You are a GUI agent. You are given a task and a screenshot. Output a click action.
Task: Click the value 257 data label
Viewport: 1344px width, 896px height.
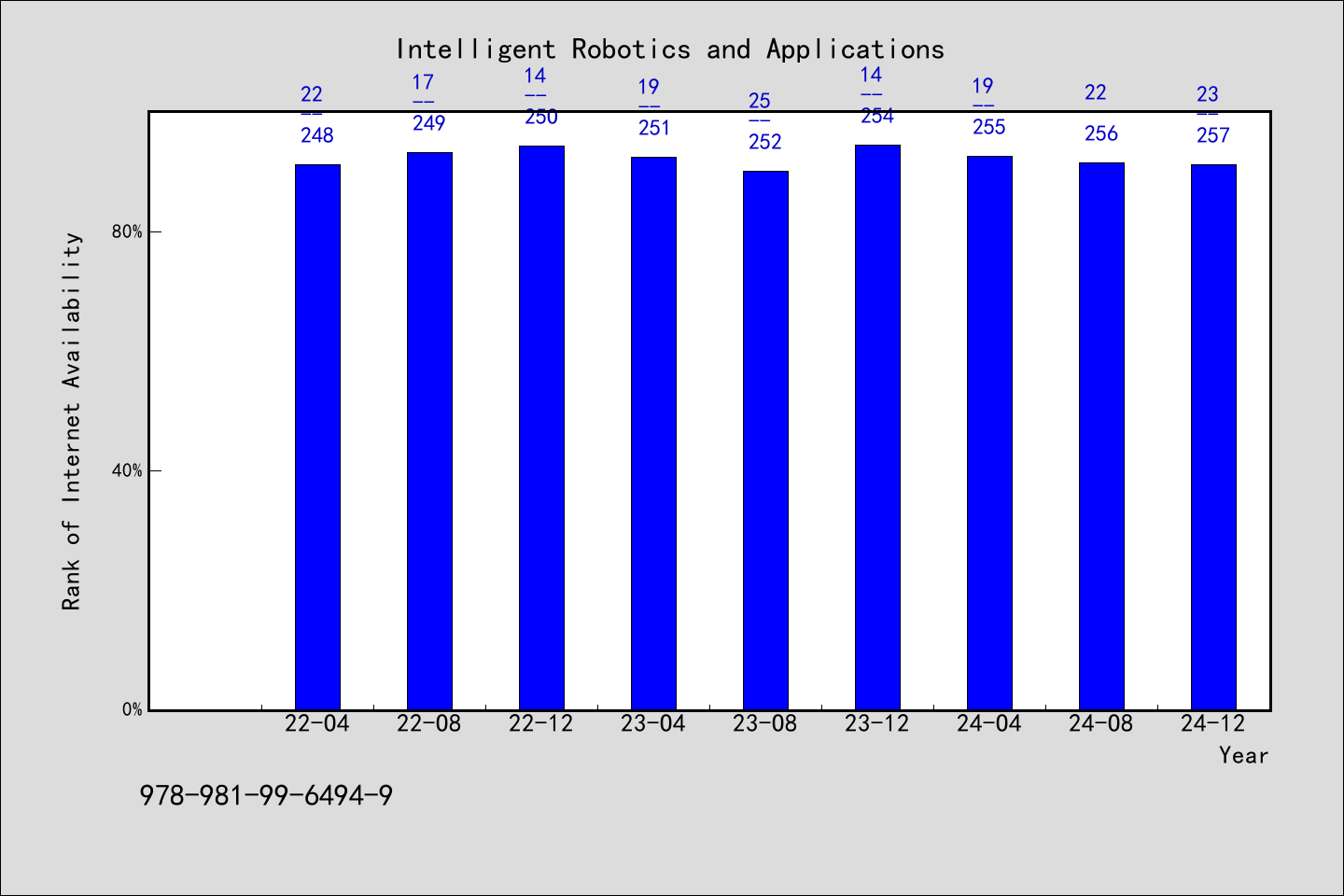(x=1213, y=135)
